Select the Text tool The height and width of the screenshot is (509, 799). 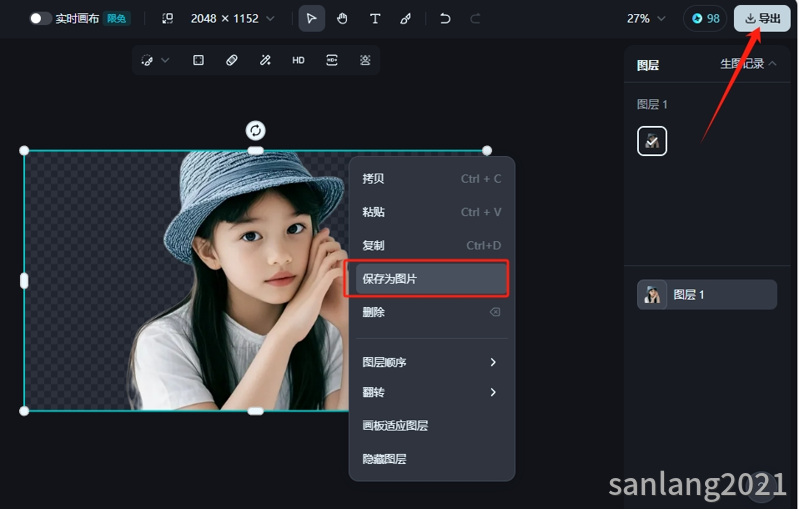click(x=375, y=19)
